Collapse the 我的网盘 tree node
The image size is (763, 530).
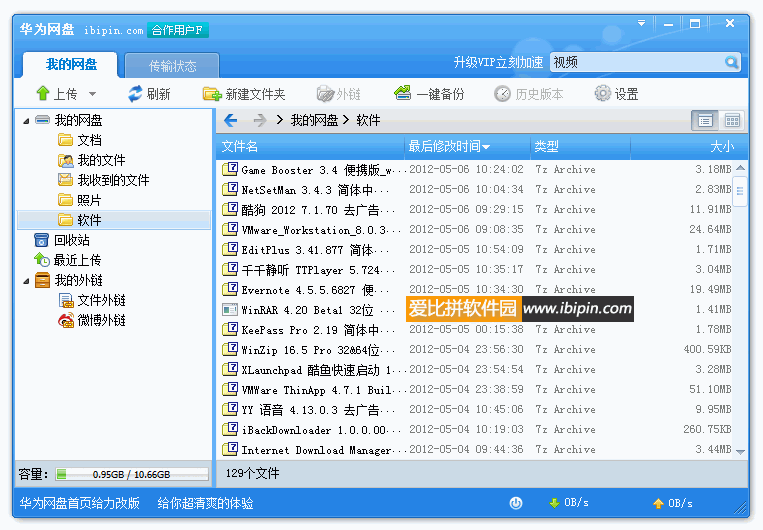[x=26, y=121]
